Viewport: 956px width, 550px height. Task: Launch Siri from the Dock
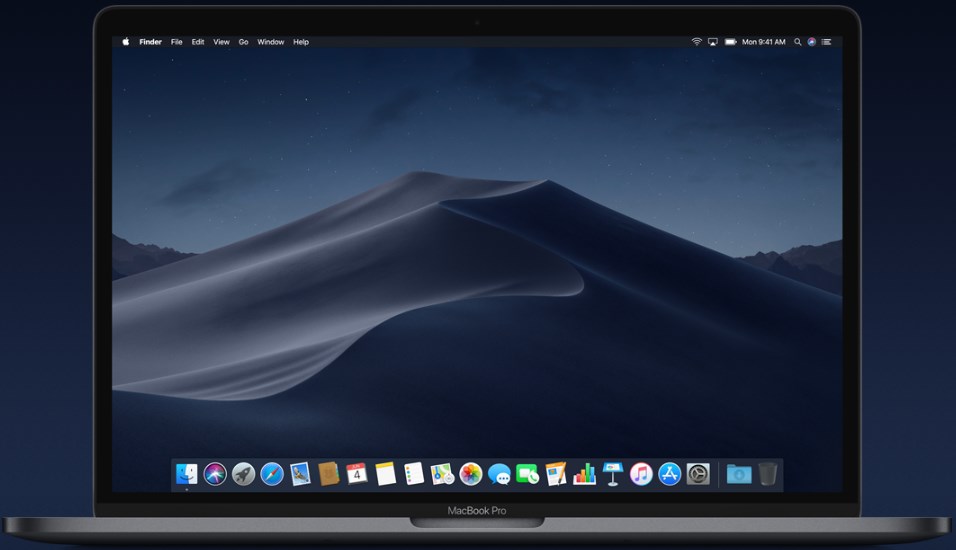click(x=215, y=474)
